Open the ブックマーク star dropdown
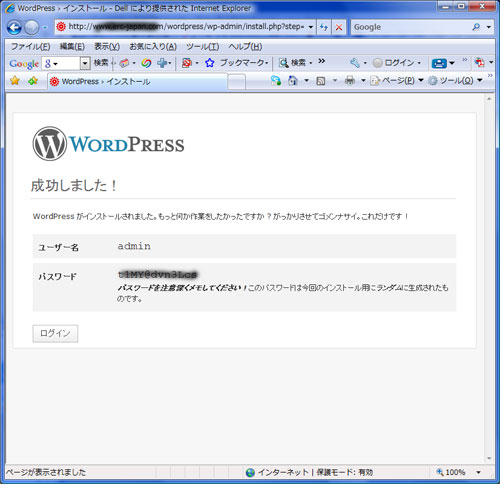 [x=237, y=63]
